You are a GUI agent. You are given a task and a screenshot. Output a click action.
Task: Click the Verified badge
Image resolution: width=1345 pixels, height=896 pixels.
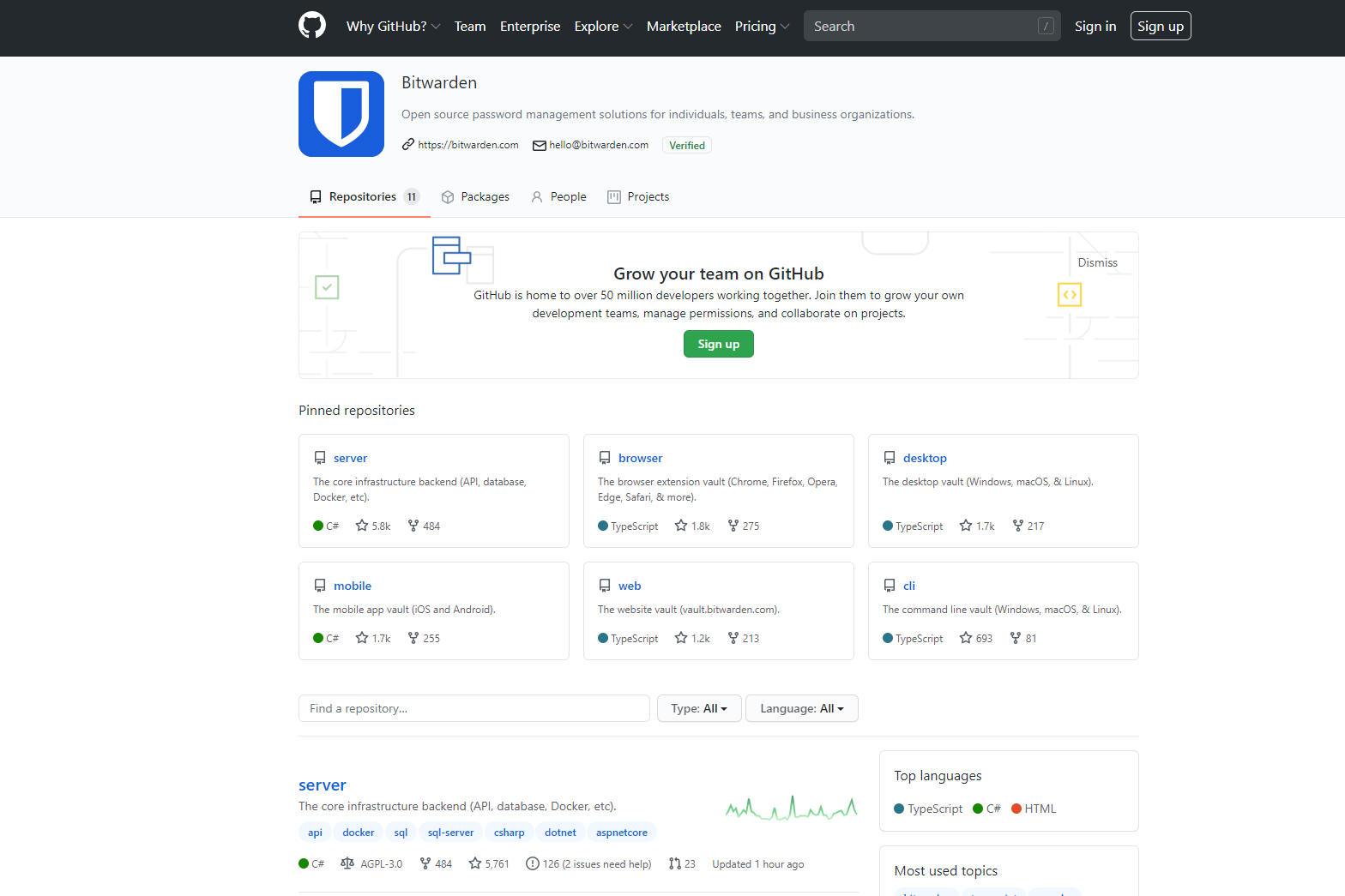coord(687,145)
